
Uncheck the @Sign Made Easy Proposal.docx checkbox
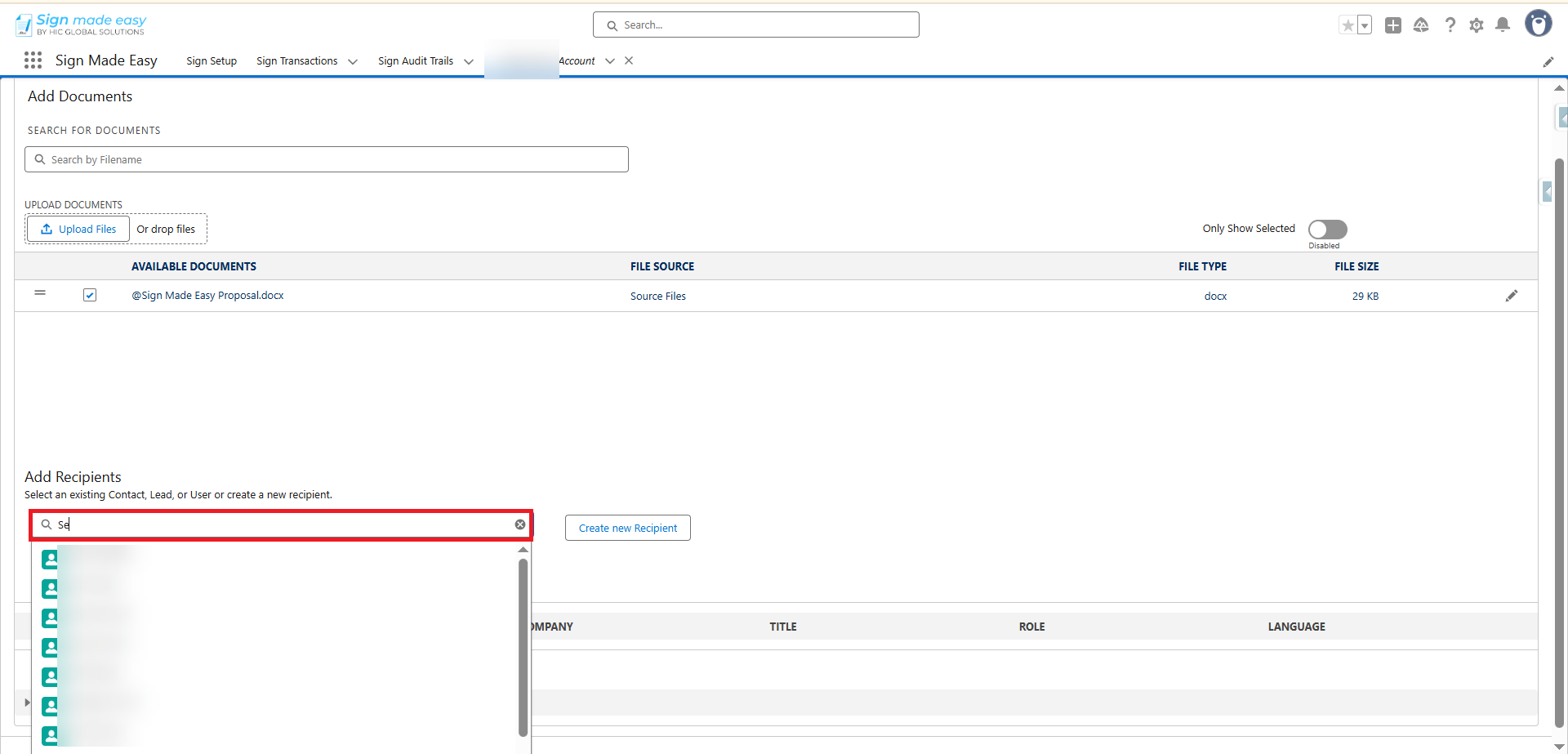90,295
